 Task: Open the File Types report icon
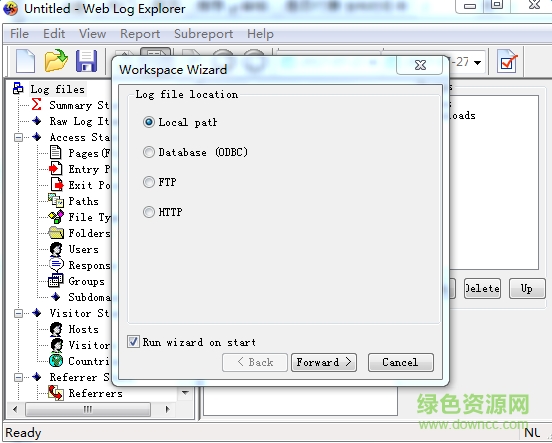click(56, 217)
